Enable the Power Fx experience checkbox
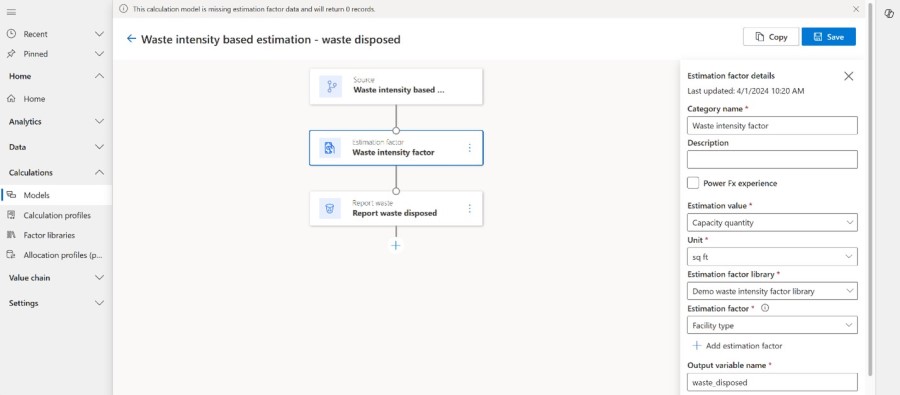The height and width of the screenshot is (395, 900). click(x=693, y=183)
